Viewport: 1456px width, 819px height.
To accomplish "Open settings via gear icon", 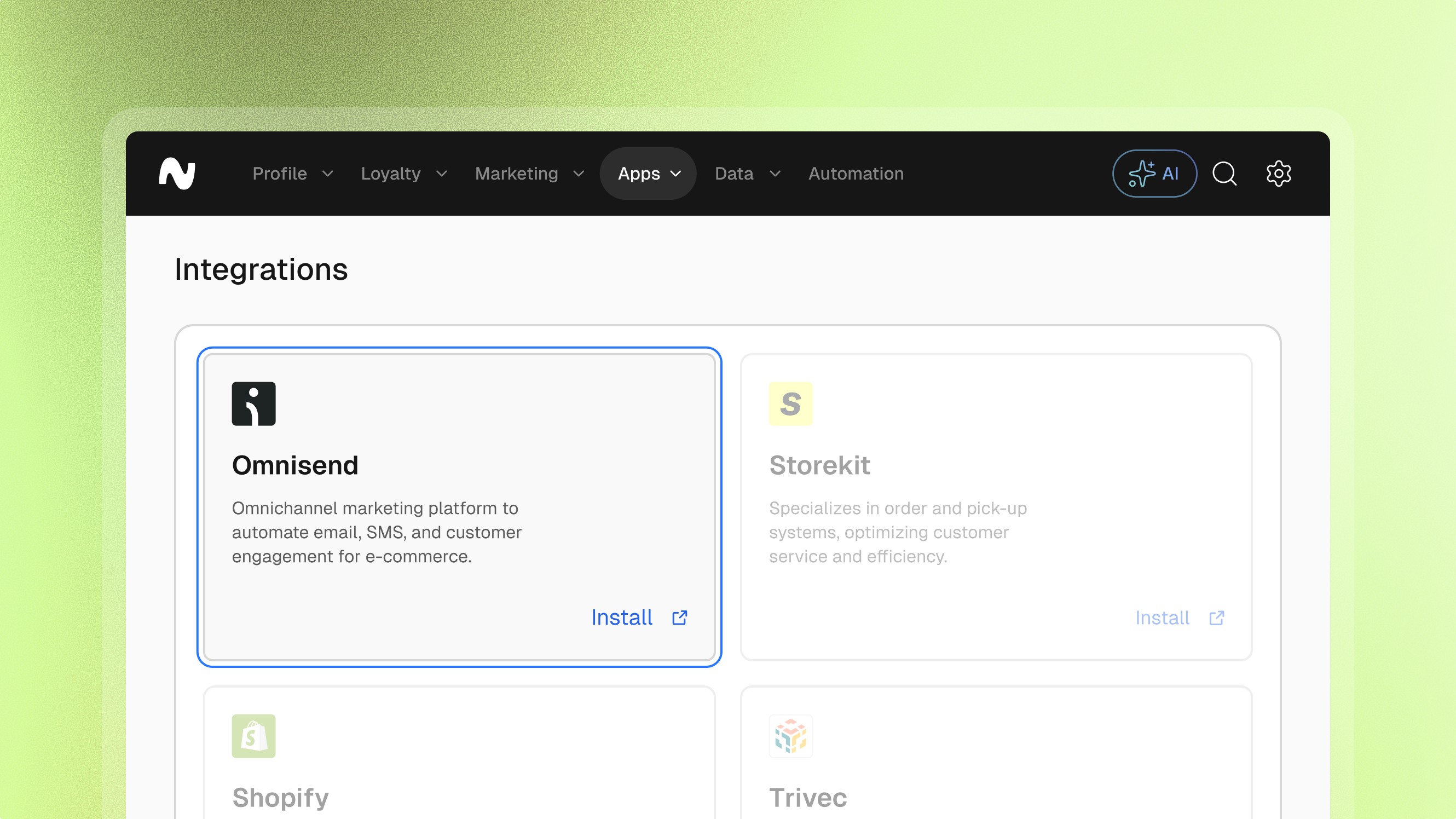I will [x=1278, y=174].
